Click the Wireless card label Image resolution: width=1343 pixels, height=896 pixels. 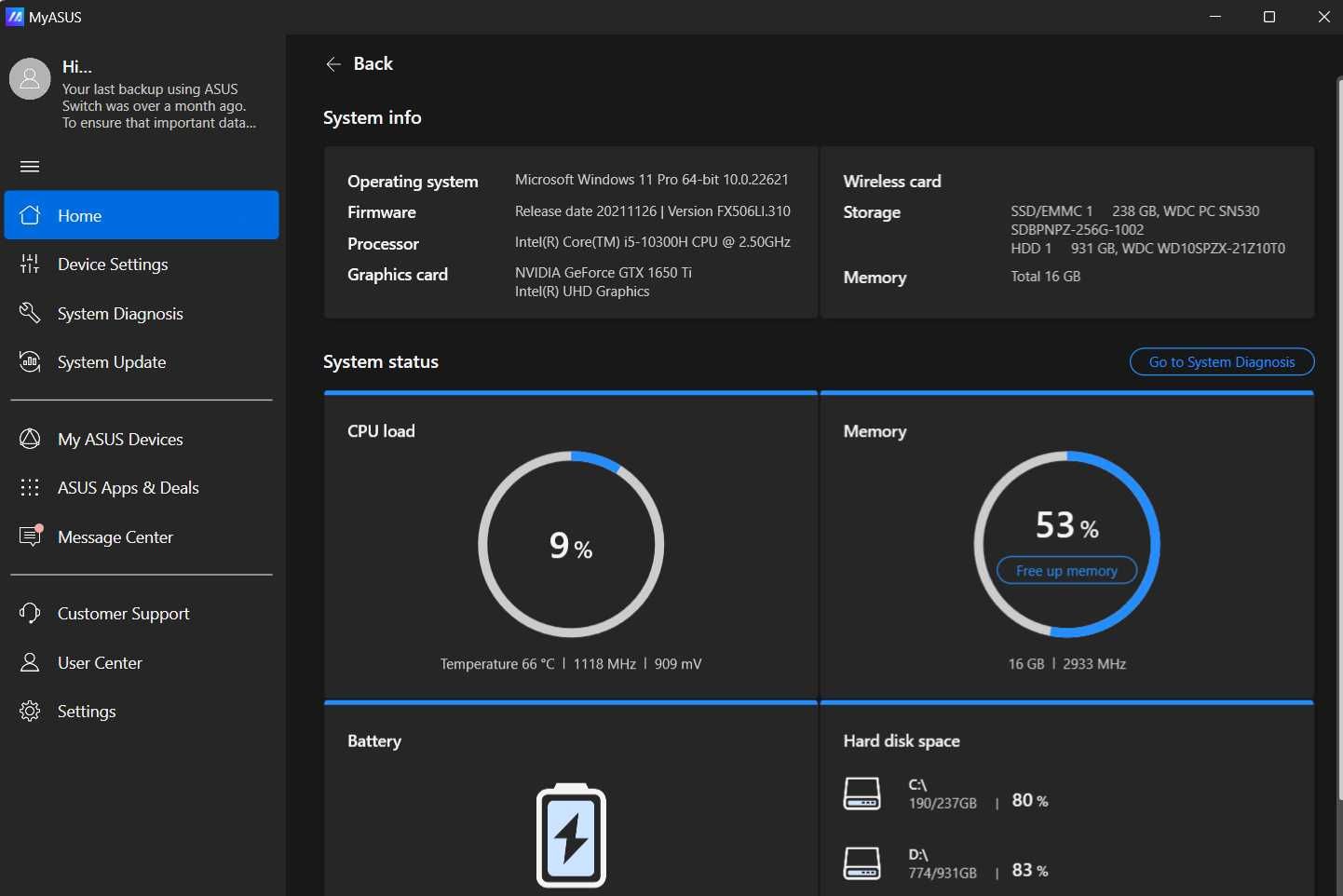892,182
